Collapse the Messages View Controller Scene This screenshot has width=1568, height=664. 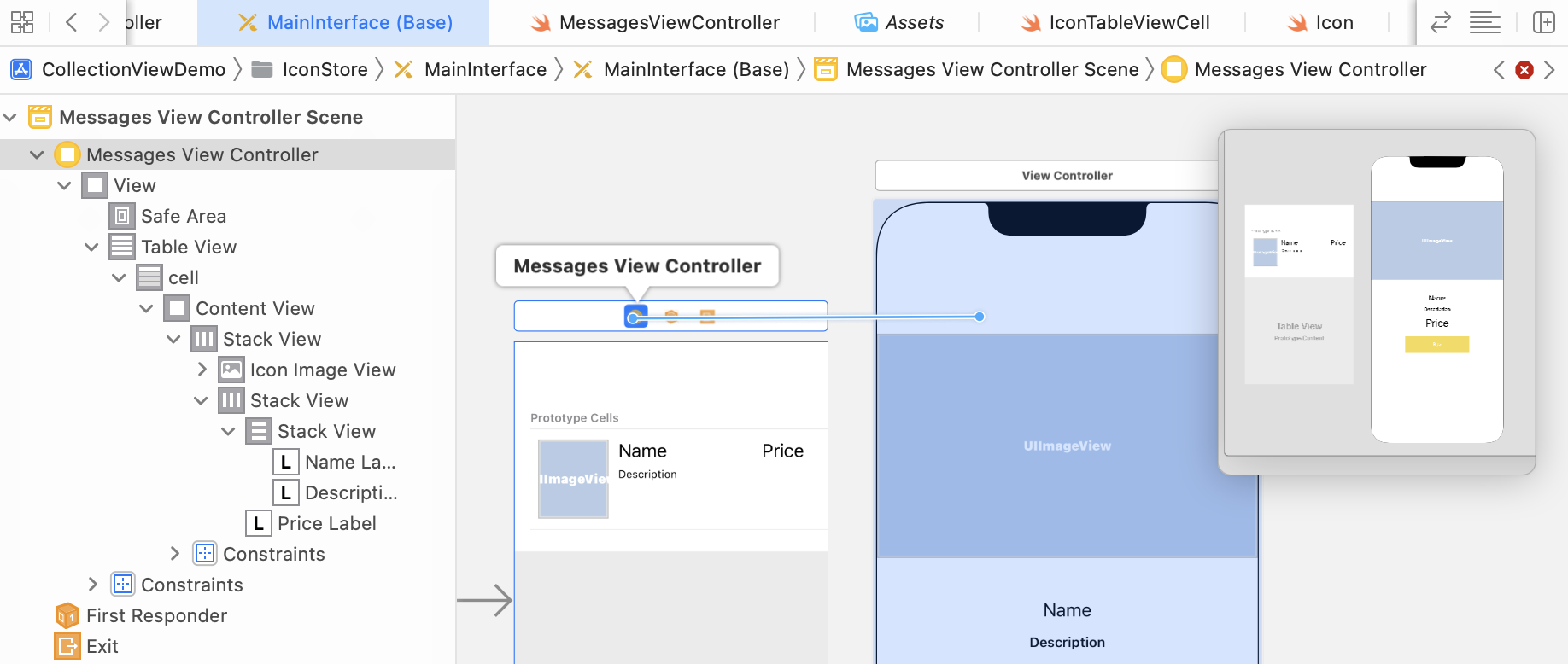pyautogui.click(x=10, y=117)
